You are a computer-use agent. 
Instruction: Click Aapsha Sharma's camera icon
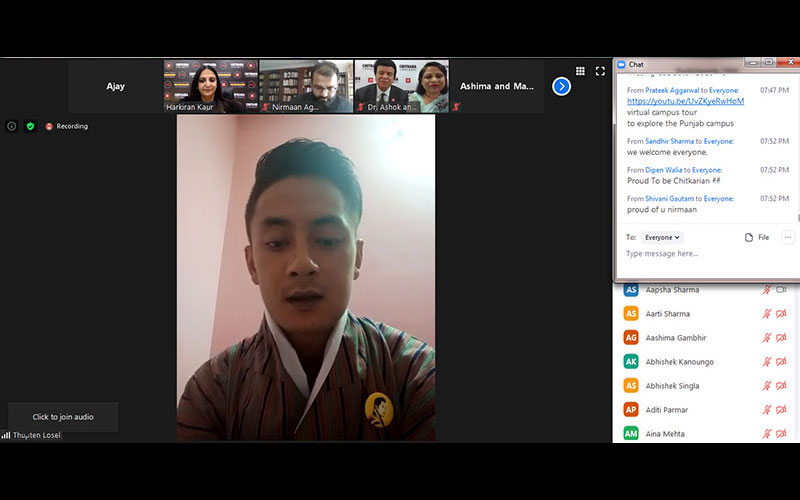(x=781, y=290)
